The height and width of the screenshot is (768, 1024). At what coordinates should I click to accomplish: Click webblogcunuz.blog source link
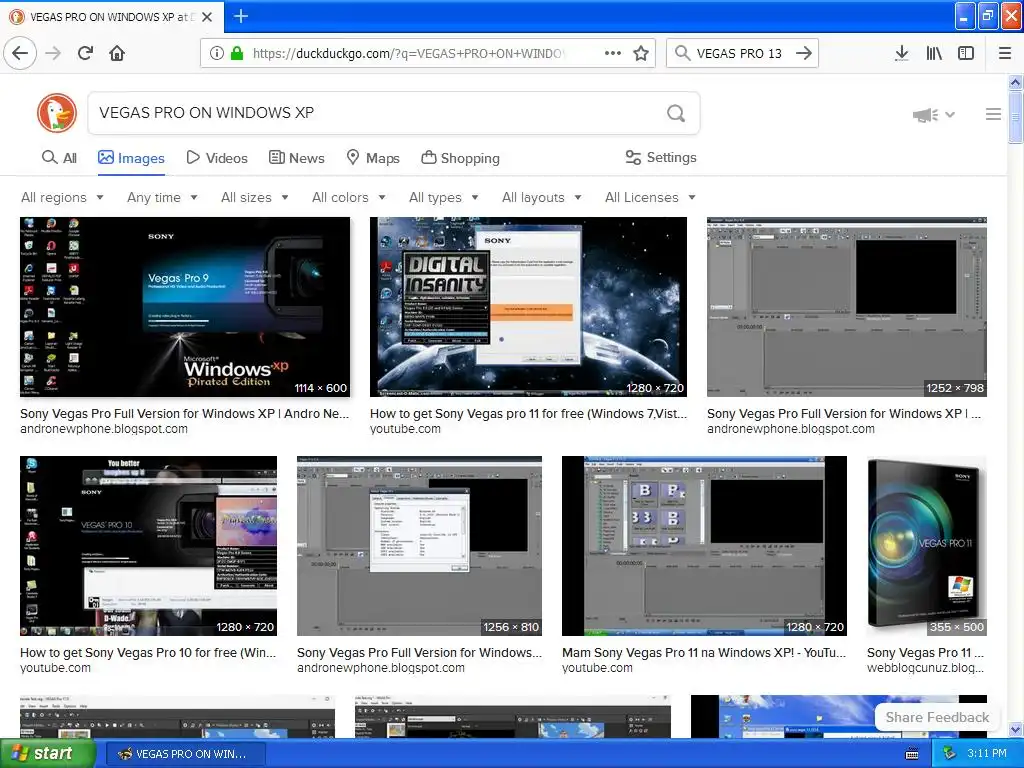[925, 668]
